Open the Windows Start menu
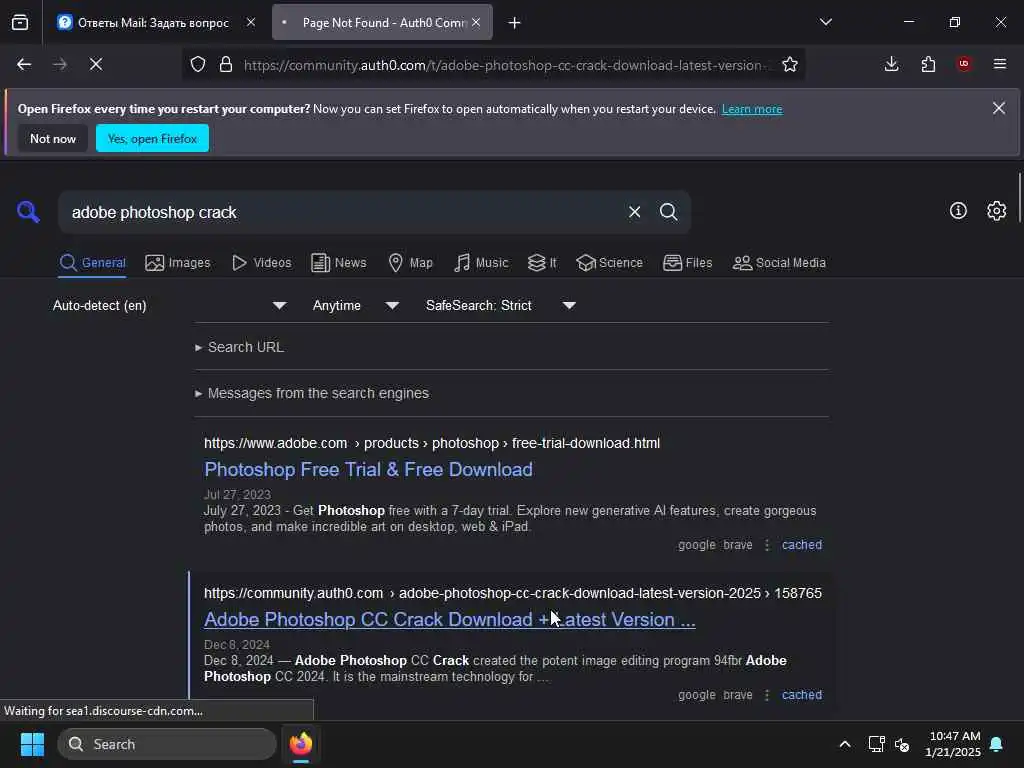1024x768 pixels. point(32,744)
